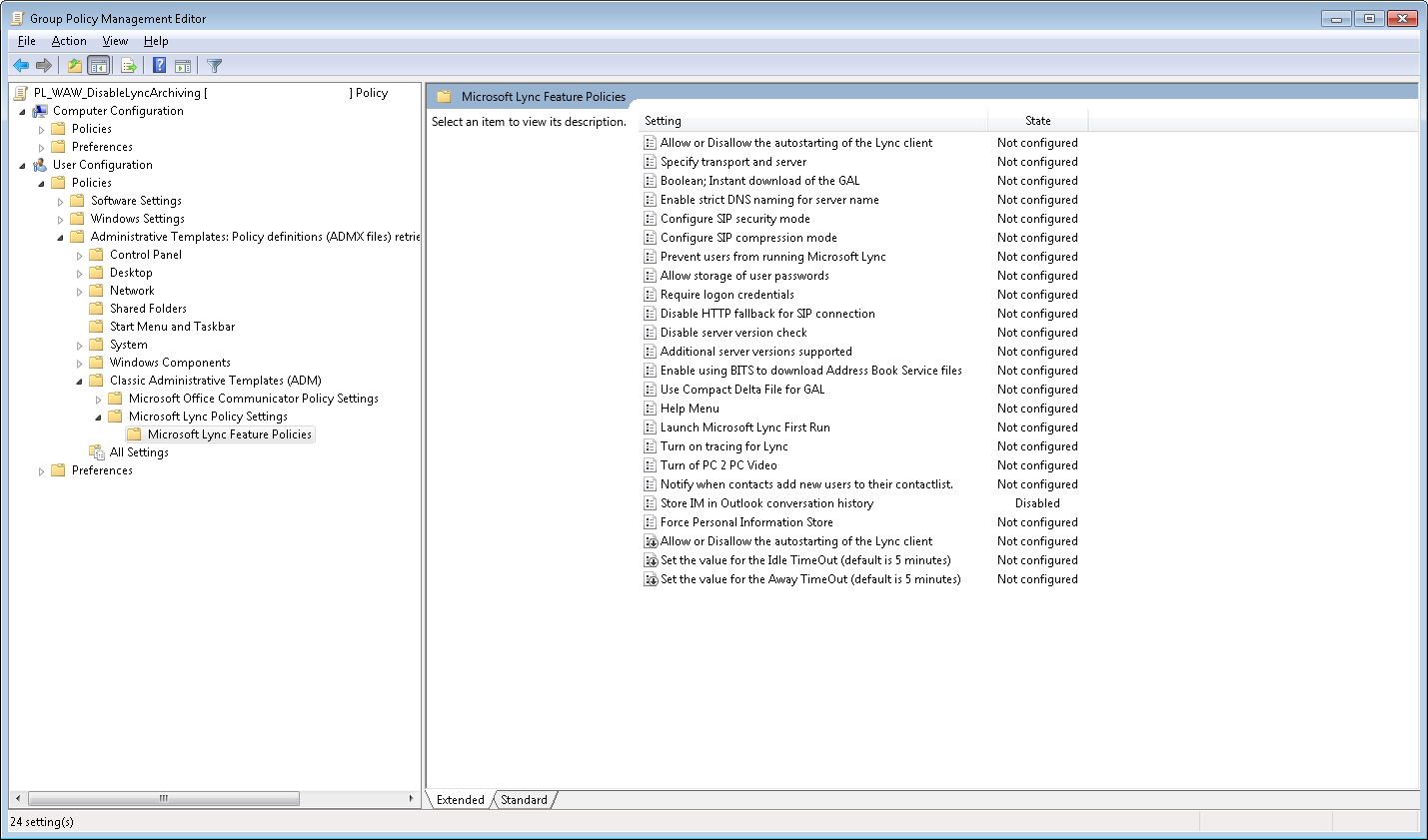1428x840 pixels.
Task: Click icon beside Store IM in Outlook setting
Action: [651, 503]
